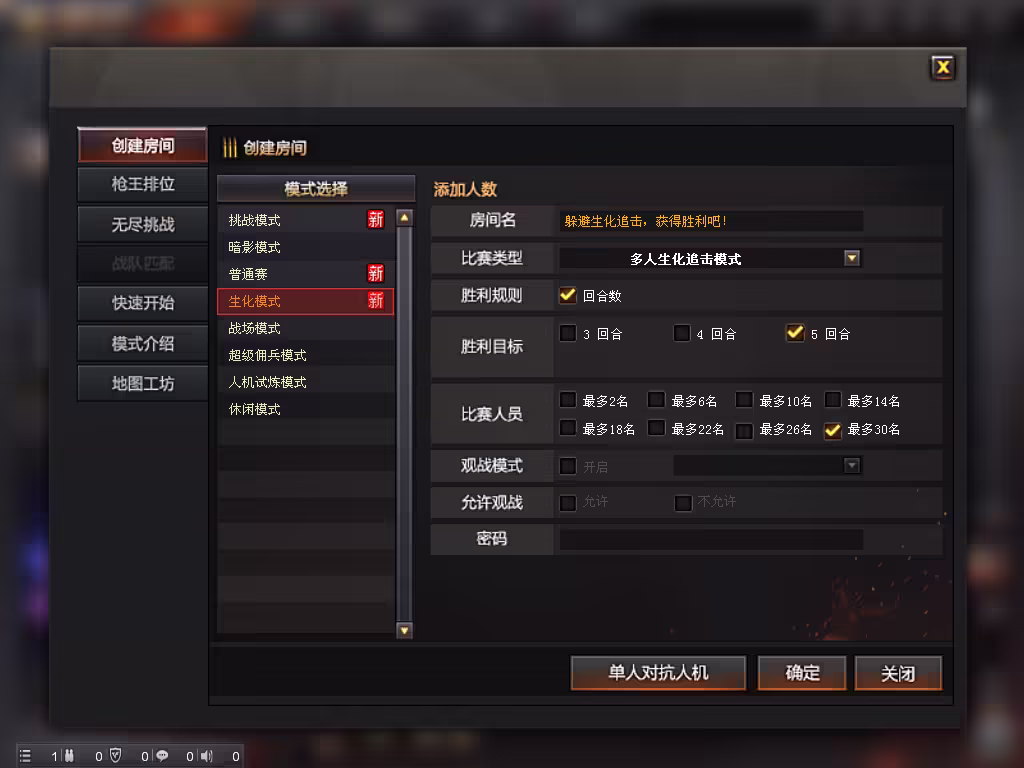Select the 最多10名 player limit checkbox

[x=744, y=400]
